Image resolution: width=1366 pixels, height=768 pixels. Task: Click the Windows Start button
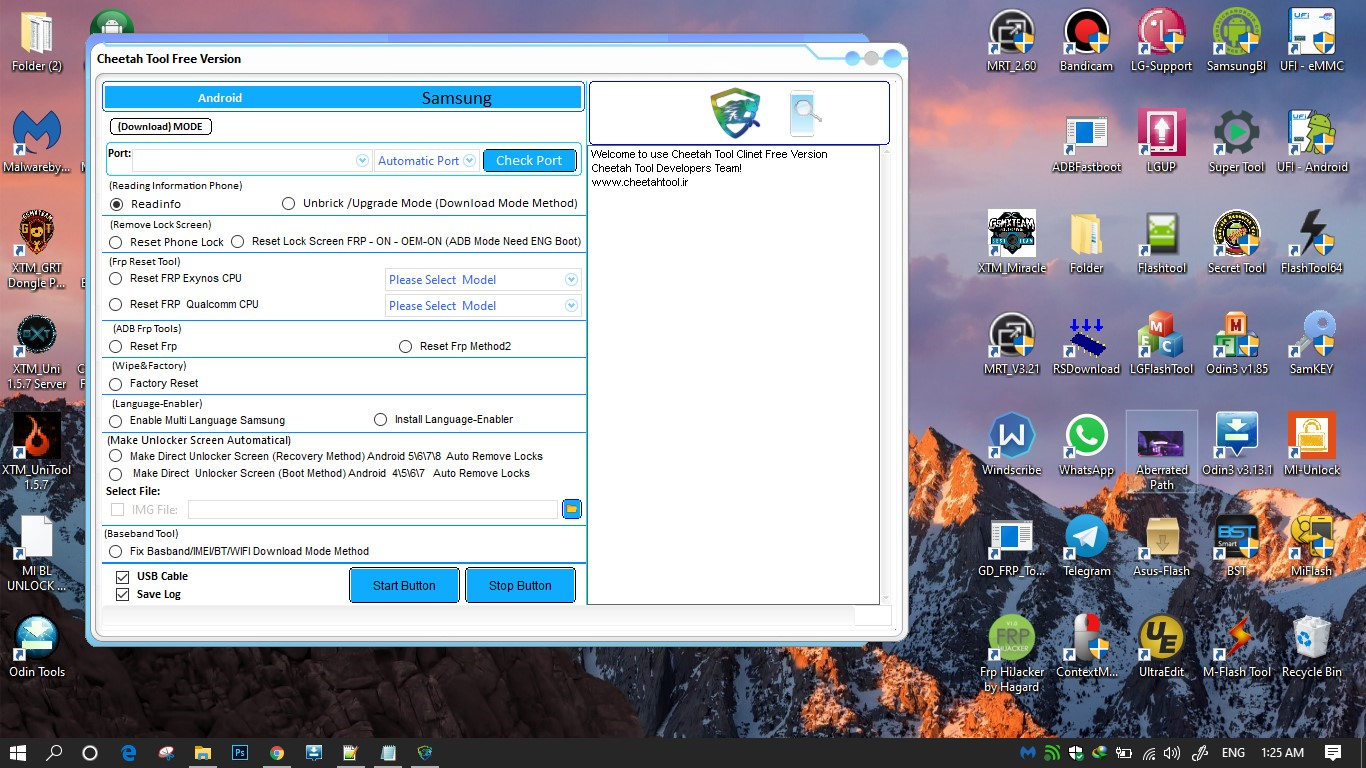coord(17,753)
